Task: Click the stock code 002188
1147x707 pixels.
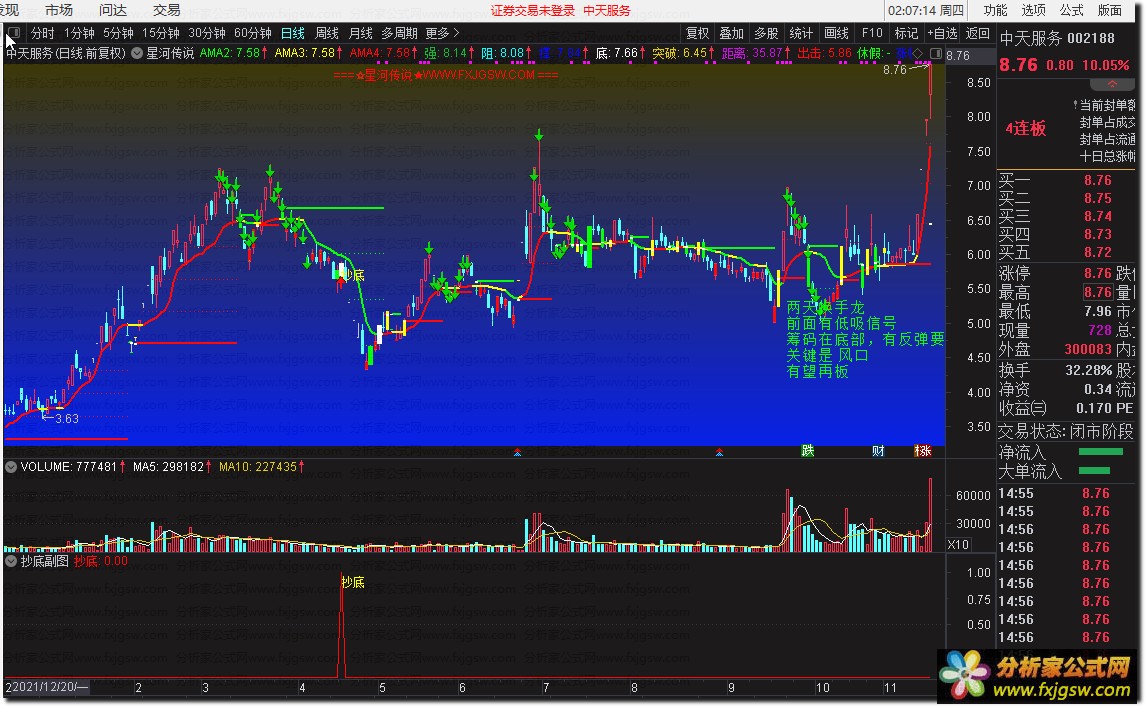Action: click(1091, 38)
